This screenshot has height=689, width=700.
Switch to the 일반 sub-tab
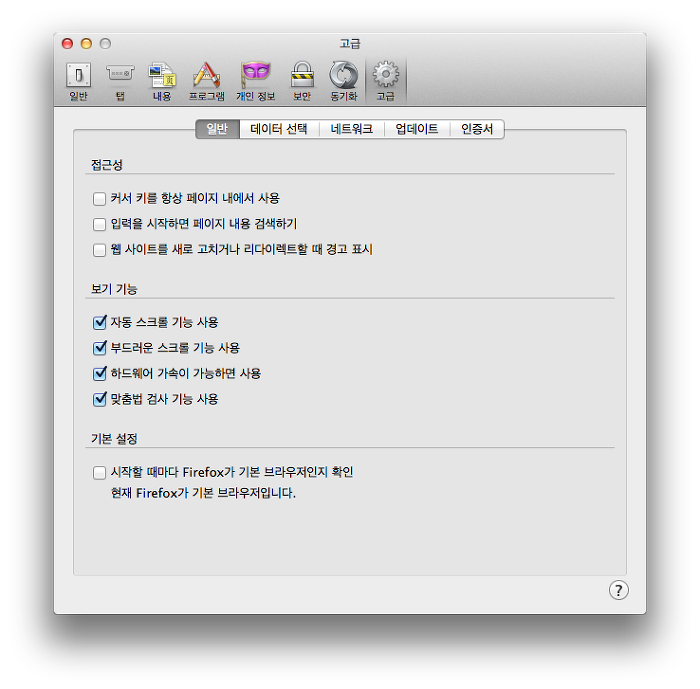[217, 129]
